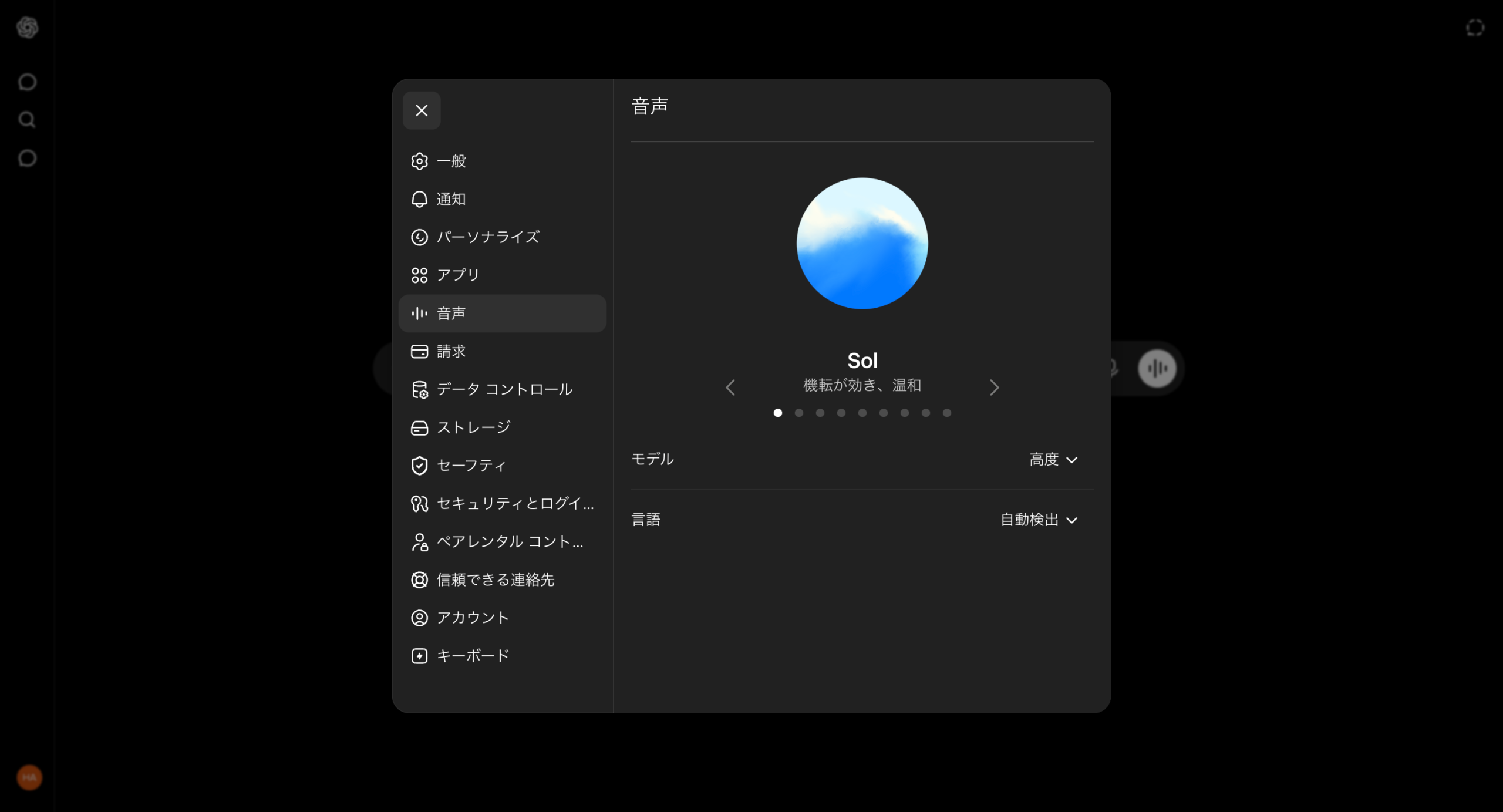This screenshot has height=812, width=1503.
Task: Show the next voice with right chevron
Action: pyautogui.click(x=994, y=388)
